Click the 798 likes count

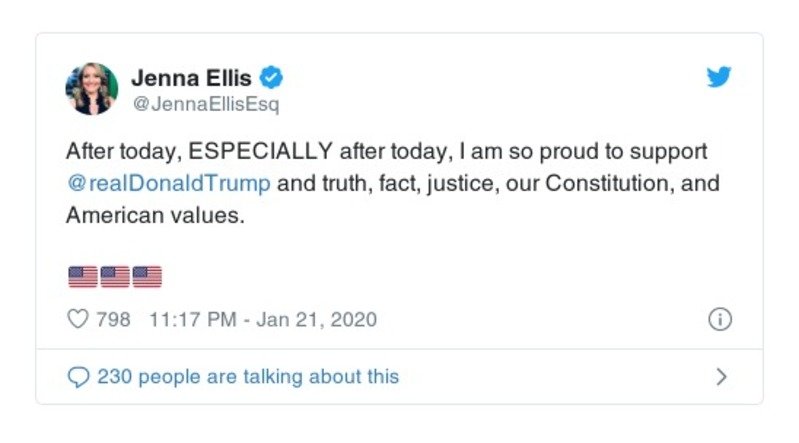113,320
